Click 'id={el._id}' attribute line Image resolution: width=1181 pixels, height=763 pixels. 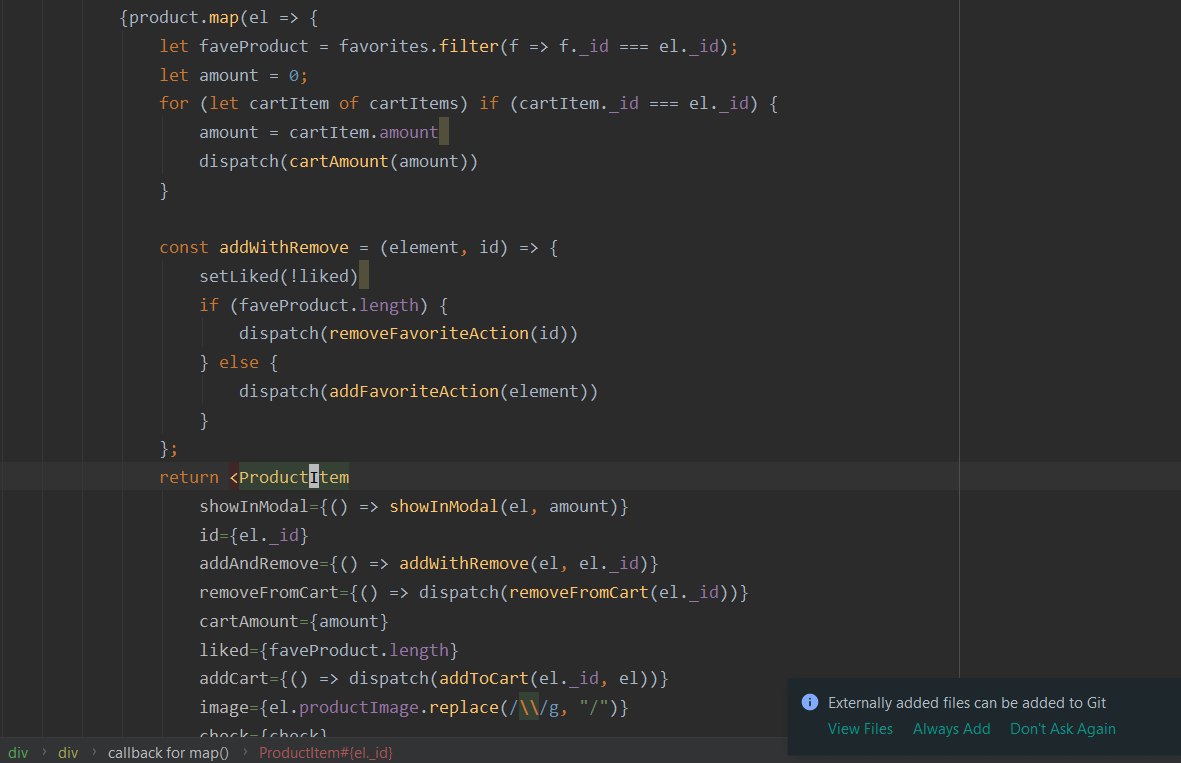tap(254, 535)
